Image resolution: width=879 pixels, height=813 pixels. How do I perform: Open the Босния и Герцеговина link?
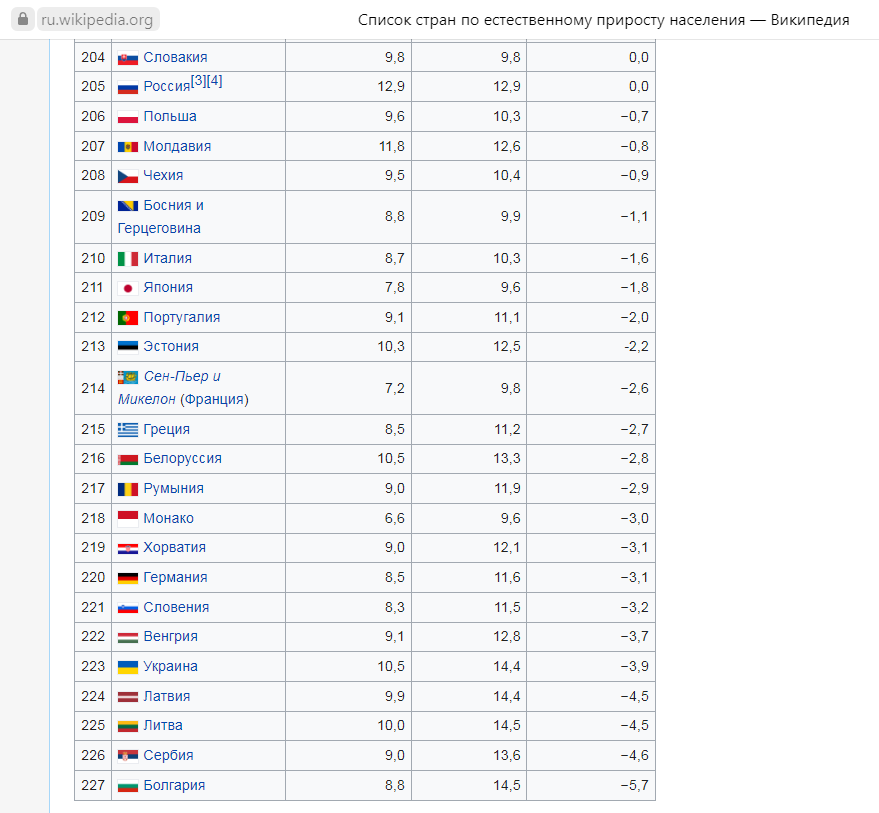click(x=161, y=216)
